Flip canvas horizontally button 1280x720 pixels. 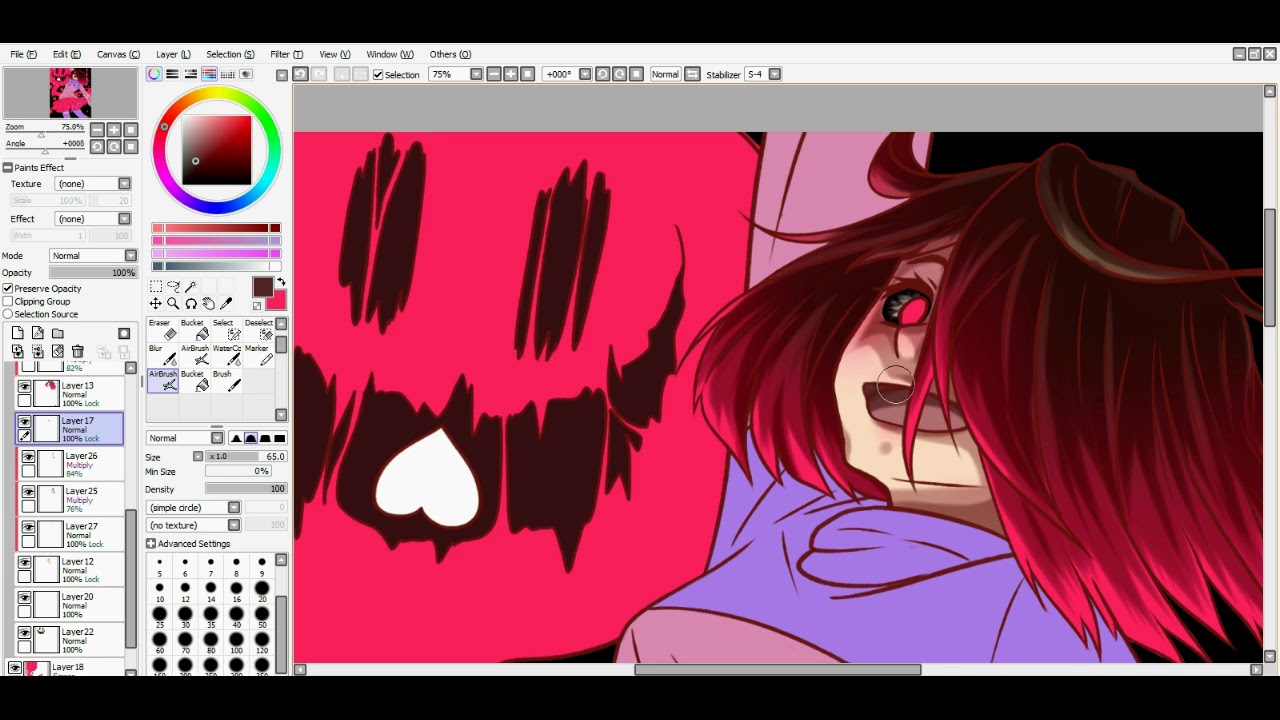click(692, 74)
